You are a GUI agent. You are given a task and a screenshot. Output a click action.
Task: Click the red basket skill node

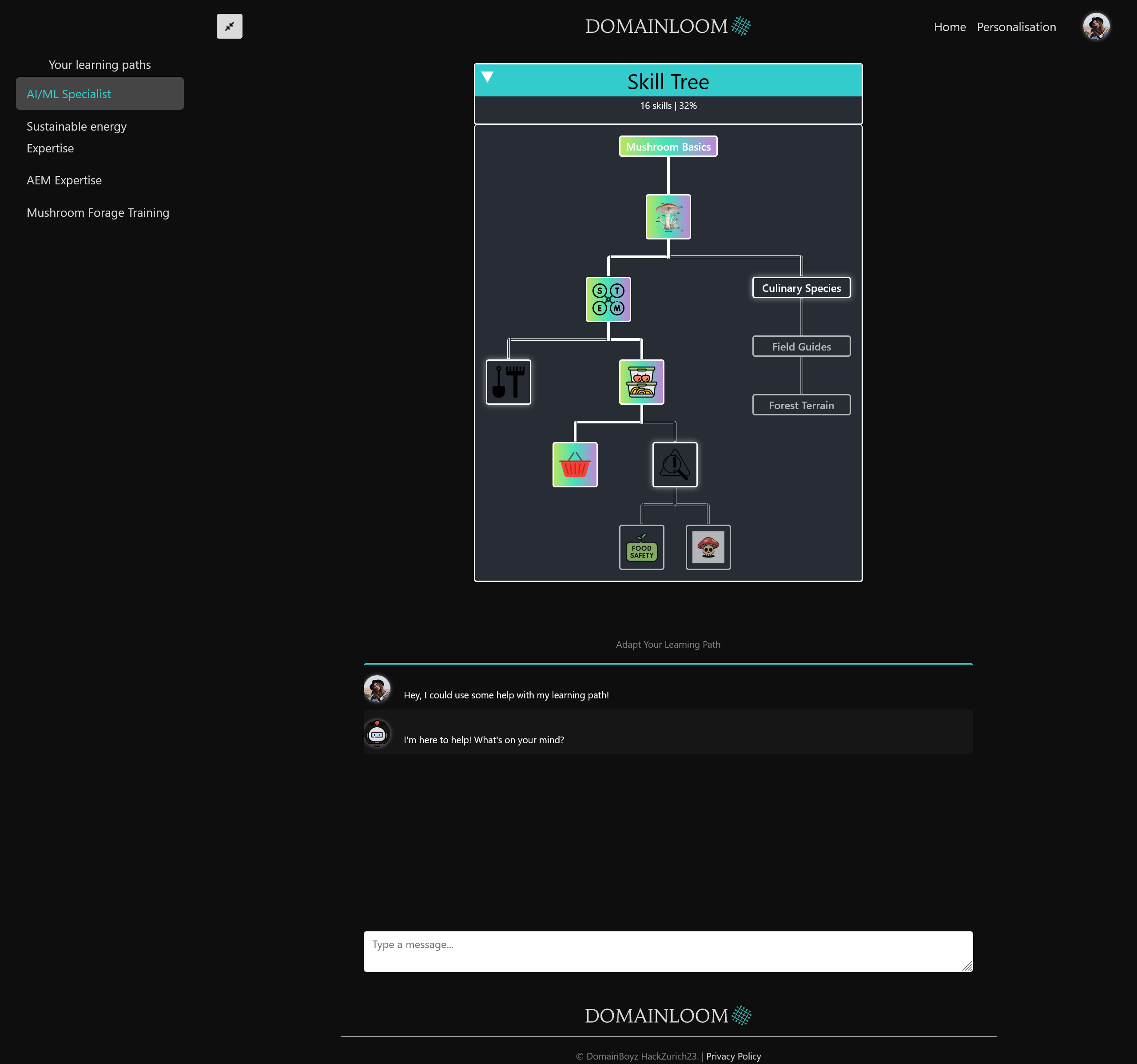(575, 465)
